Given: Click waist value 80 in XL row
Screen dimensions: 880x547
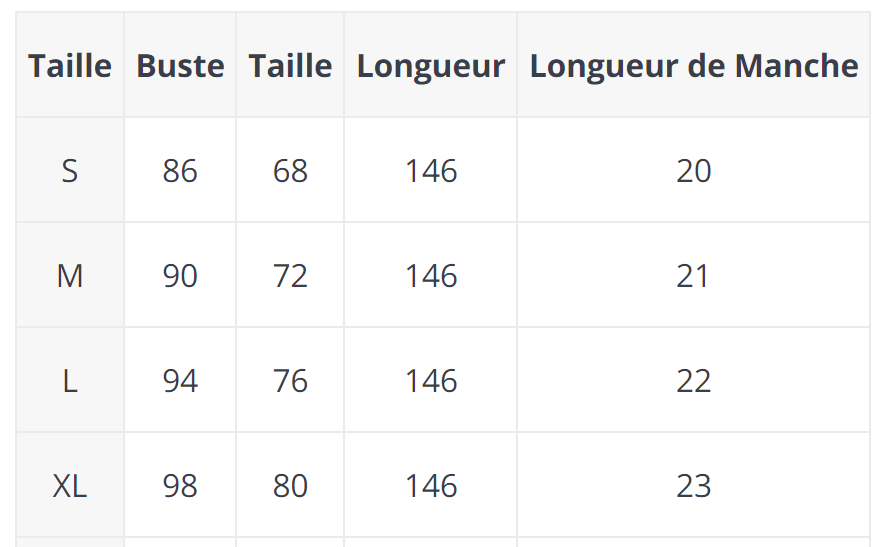Looking at the screenshot, I should pos(290,486).
